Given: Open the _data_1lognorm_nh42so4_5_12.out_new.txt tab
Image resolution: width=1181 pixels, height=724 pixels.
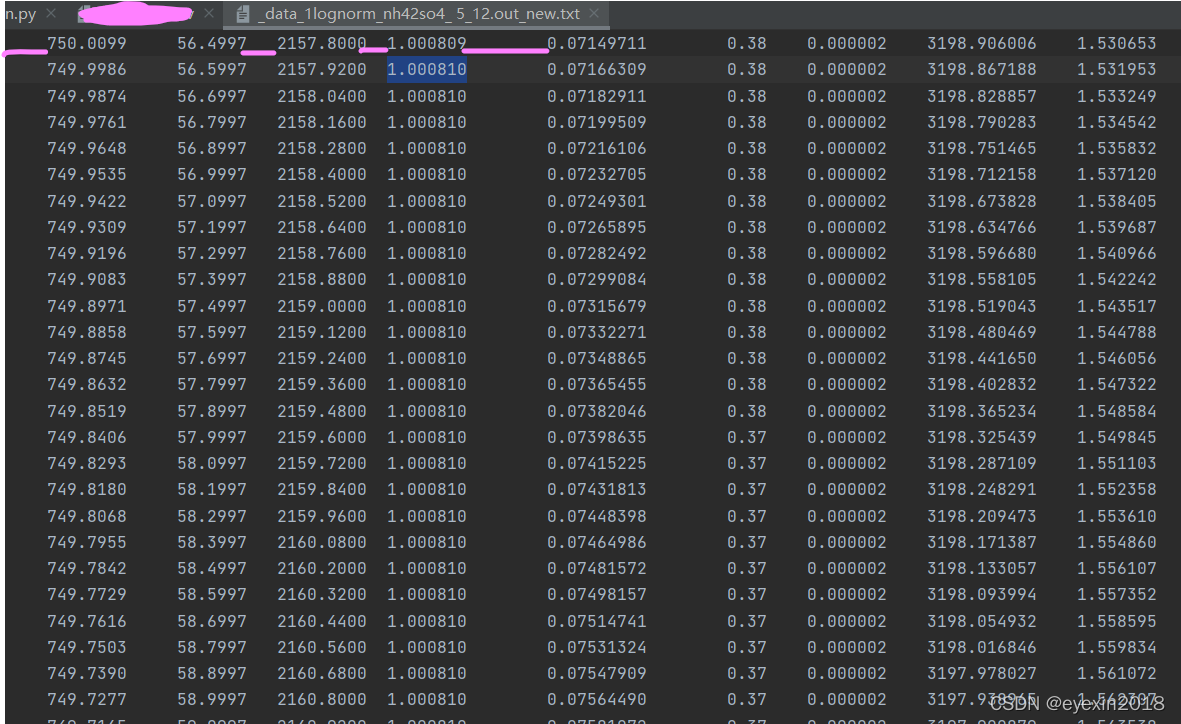Looking at the screenshot, I should [417, 14].
